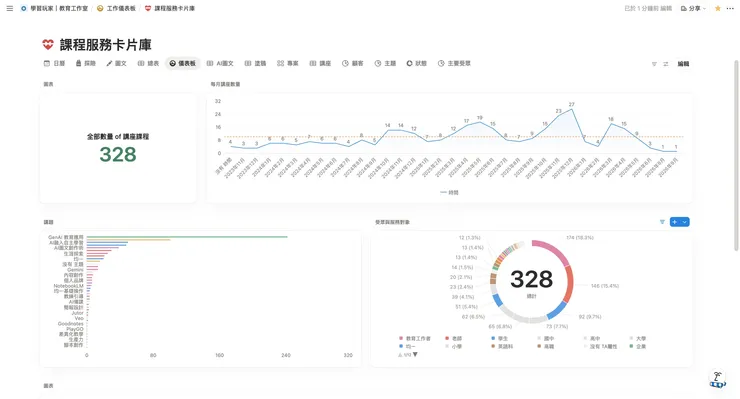This screenshot has height=399, width=740.
Task: Toggle the 國中 legend entry
Action: (x=546, y=339)
